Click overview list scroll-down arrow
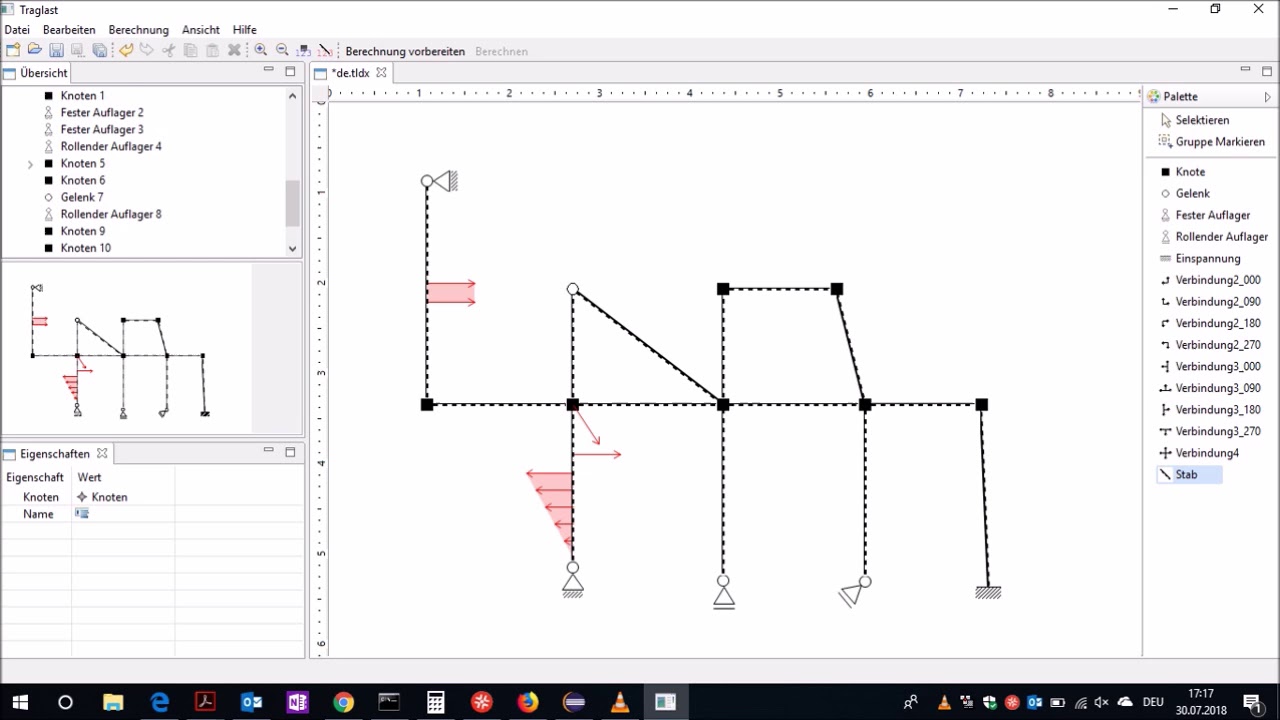1280x720 pixels. click(292, 249)
